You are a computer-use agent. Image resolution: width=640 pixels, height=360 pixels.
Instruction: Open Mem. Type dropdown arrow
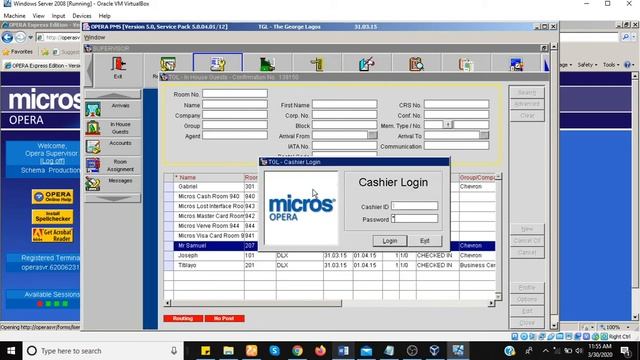pos(448,125)
